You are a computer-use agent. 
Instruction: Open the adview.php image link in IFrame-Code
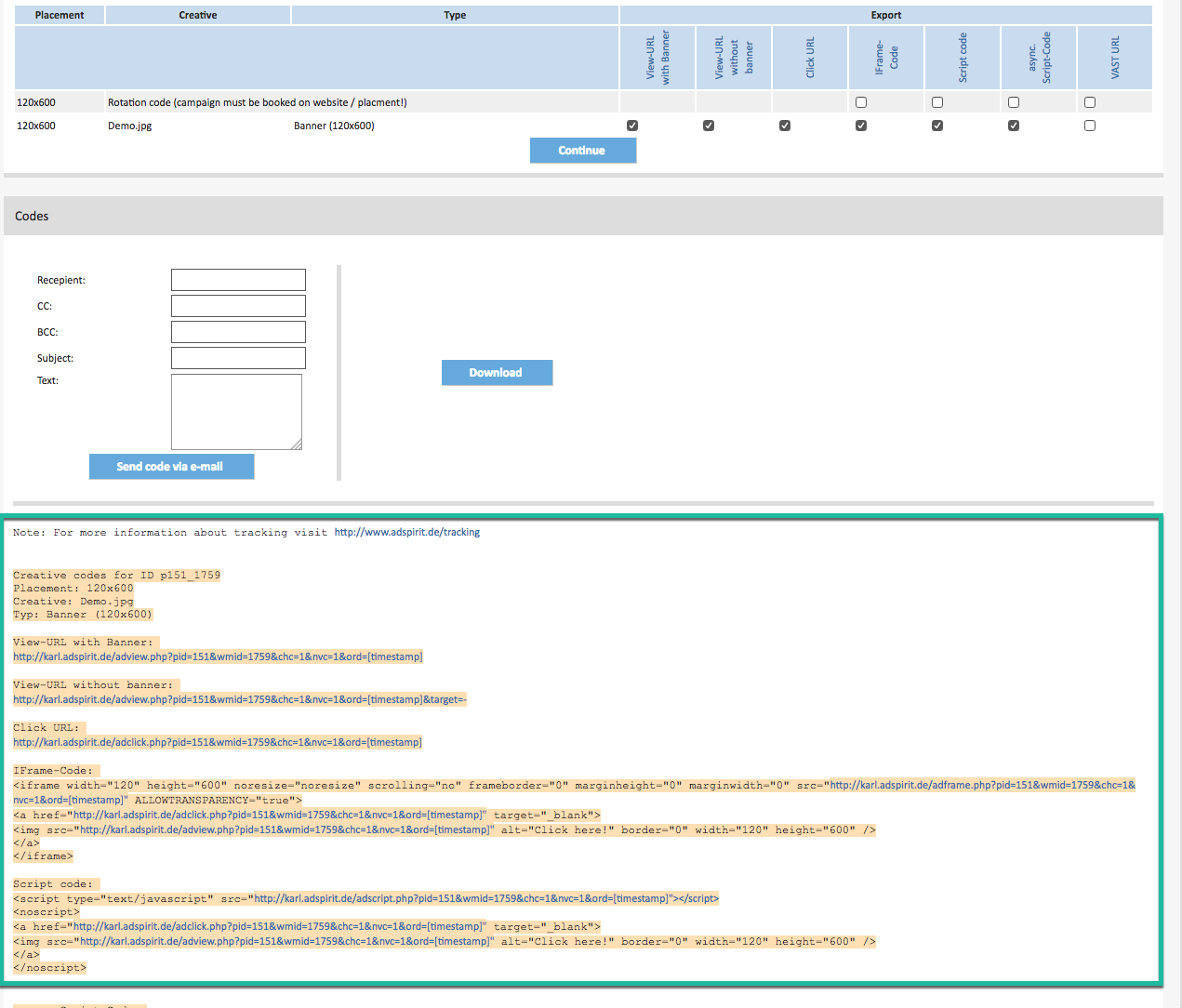[x=286, y=829]
